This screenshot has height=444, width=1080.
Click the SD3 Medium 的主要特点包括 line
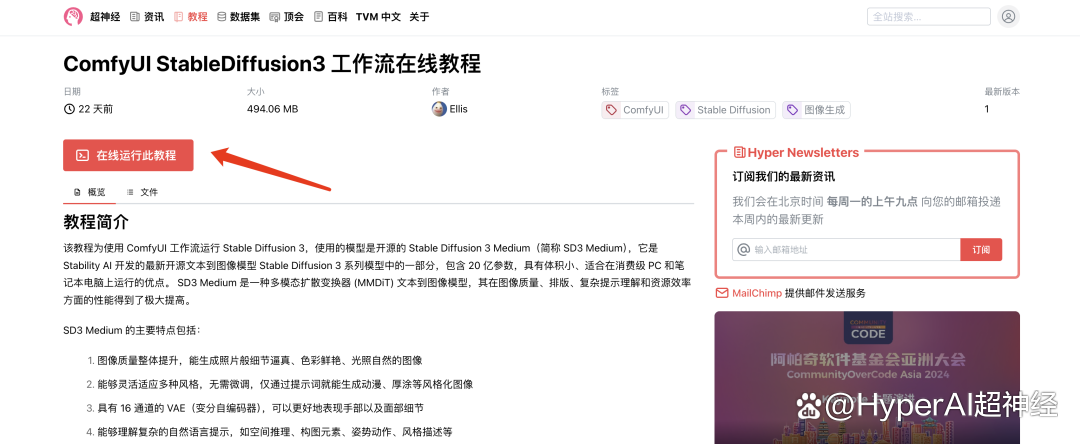coord(131,330)
